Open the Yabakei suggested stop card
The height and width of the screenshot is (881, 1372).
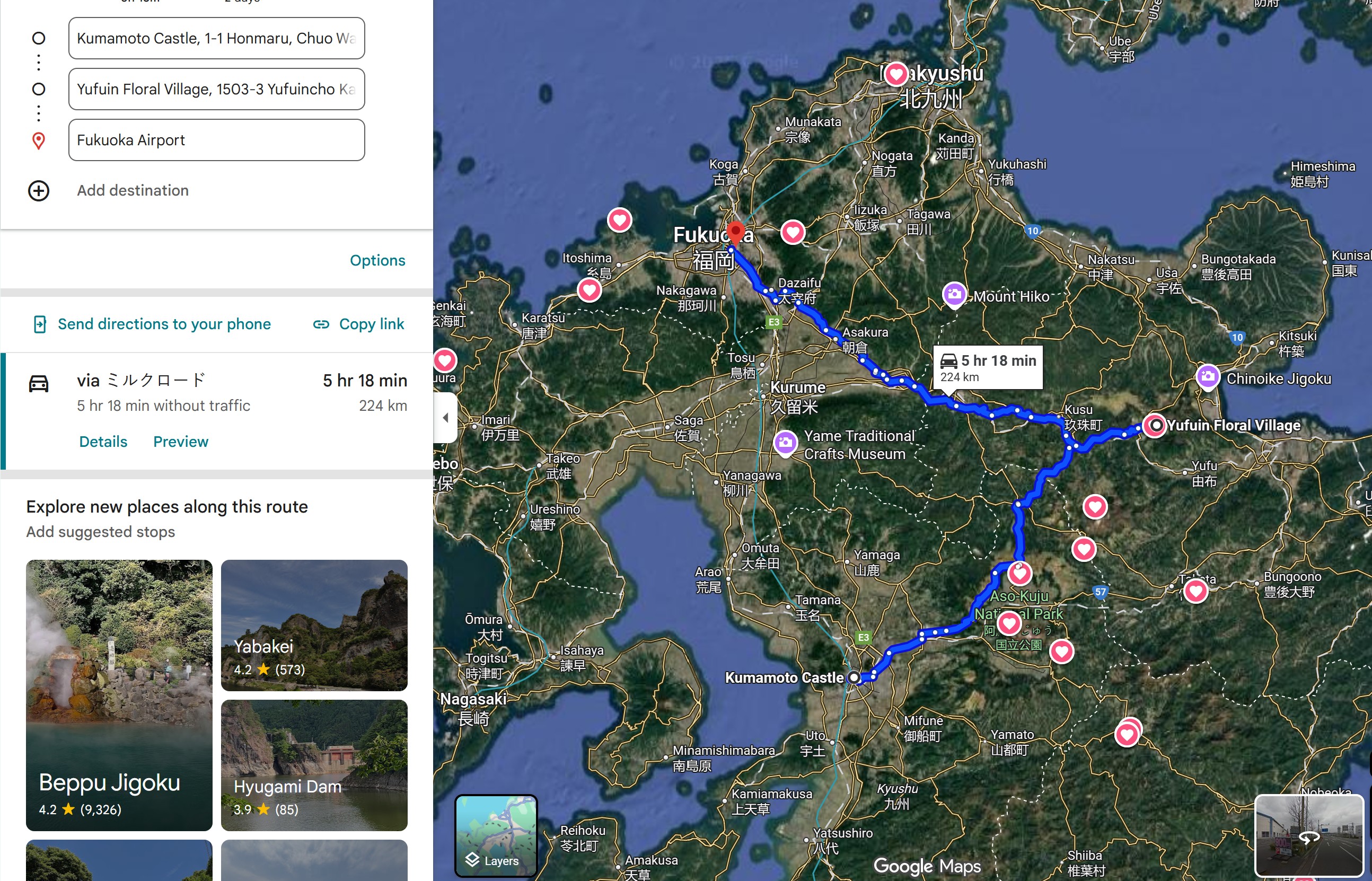pos(314,625)
